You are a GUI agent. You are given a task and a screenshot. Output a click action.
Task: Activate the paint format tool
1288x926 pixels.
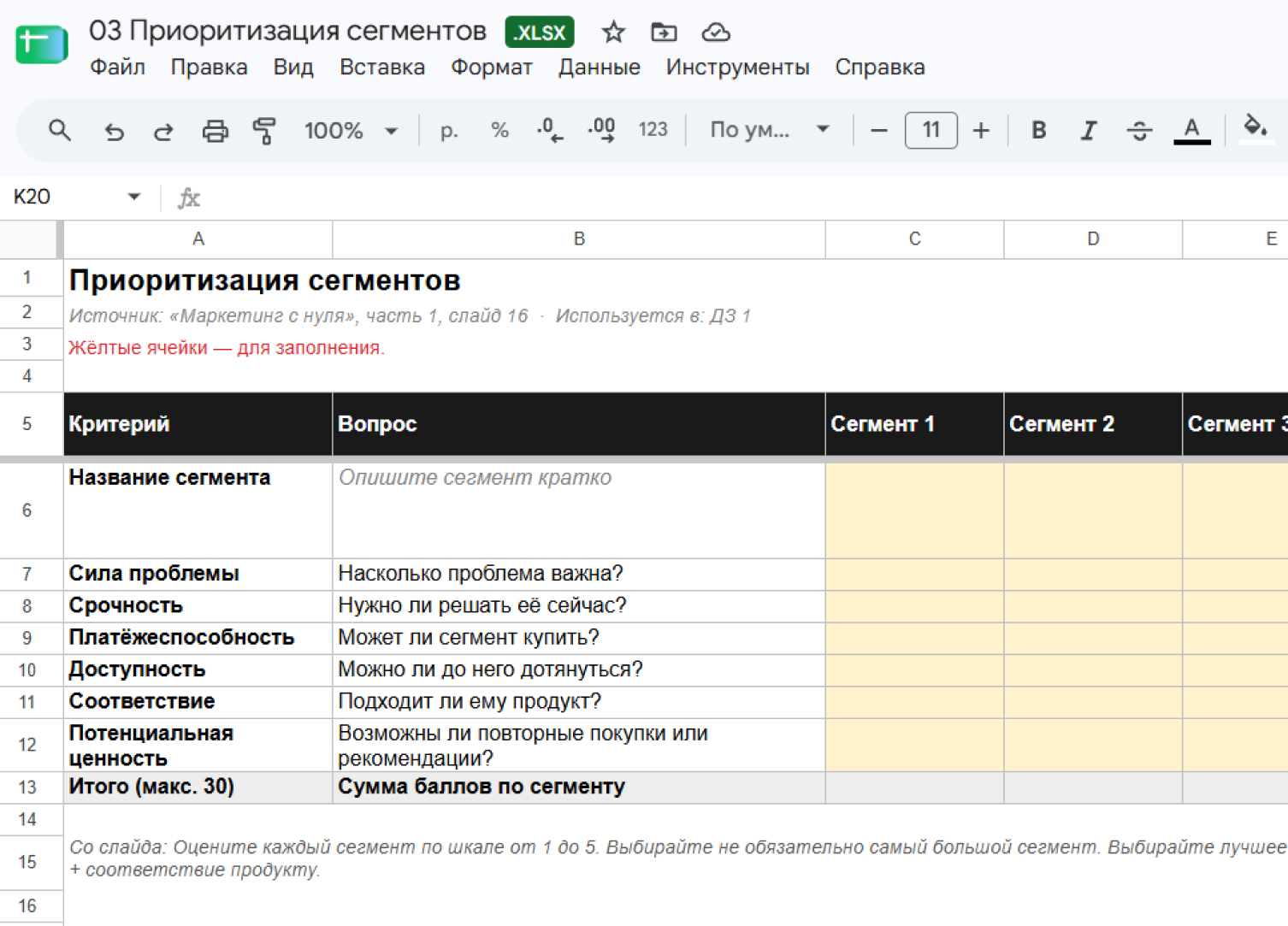click(x=264, y=131)
